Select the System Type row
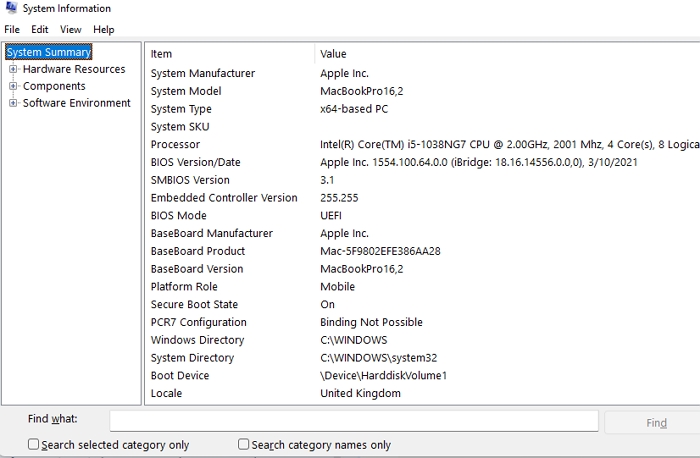 pyautogui.click(x=423, y=109)
